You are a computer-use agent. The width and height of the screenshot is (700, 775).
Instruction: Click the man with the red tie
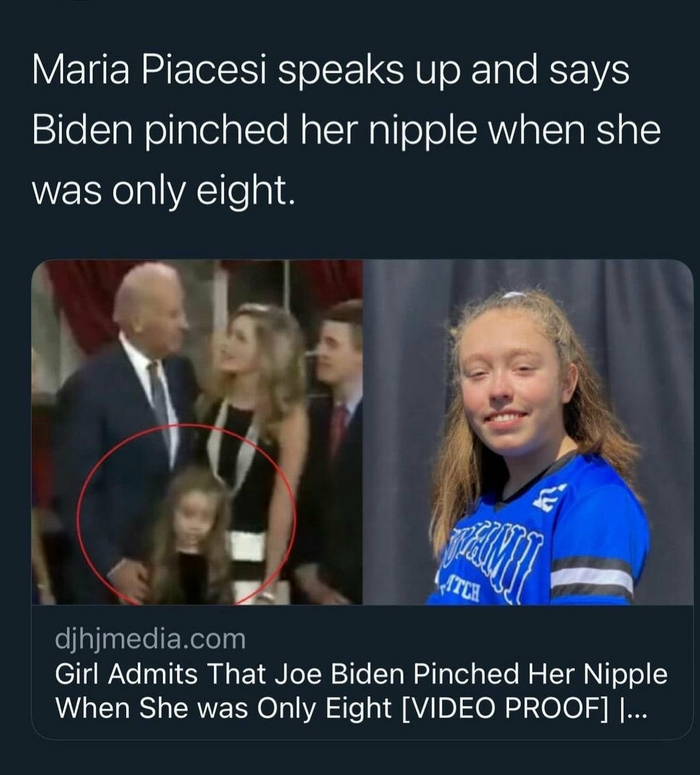(x=334, y=420)
